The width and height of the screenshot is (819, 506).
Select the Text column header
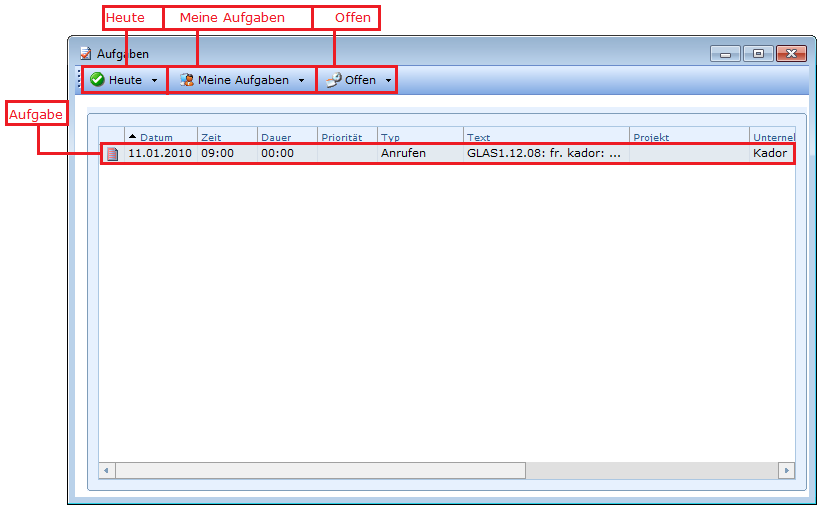pyautogui.click(x=545, y=137)
